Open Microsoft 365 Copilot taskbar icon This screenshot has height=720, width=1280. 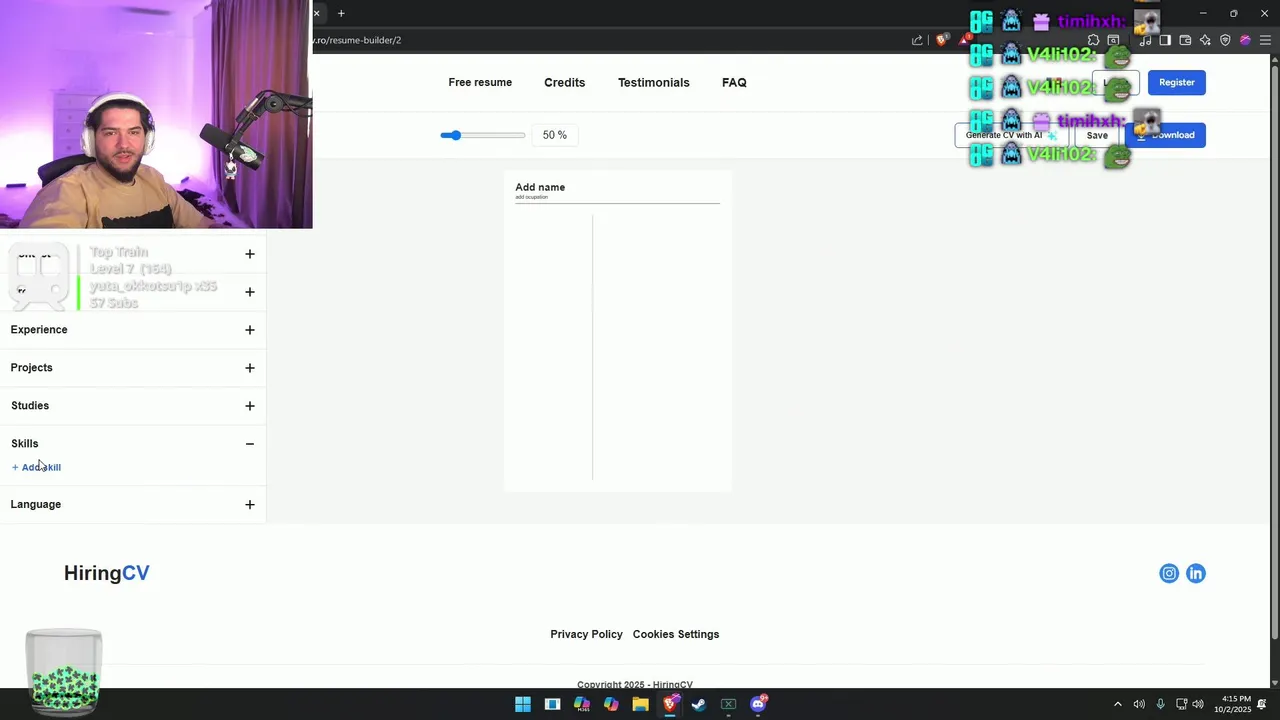click(582, 704)
